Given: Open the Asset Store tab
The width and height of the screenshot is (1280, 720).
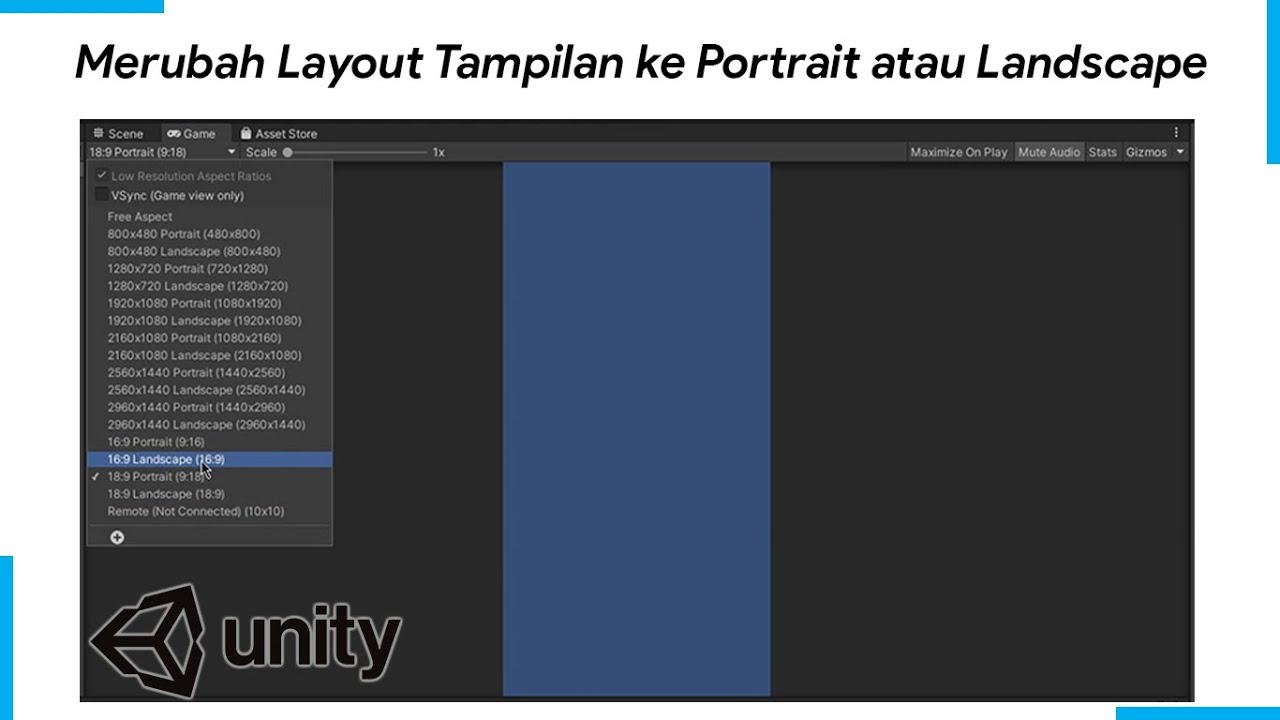Looking at the screenshot, I should (279, 133).
